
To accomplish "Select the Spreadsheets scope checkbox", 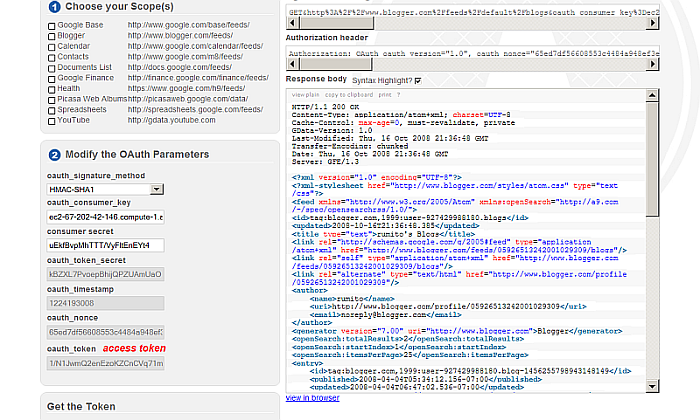I will pos(52,111).
